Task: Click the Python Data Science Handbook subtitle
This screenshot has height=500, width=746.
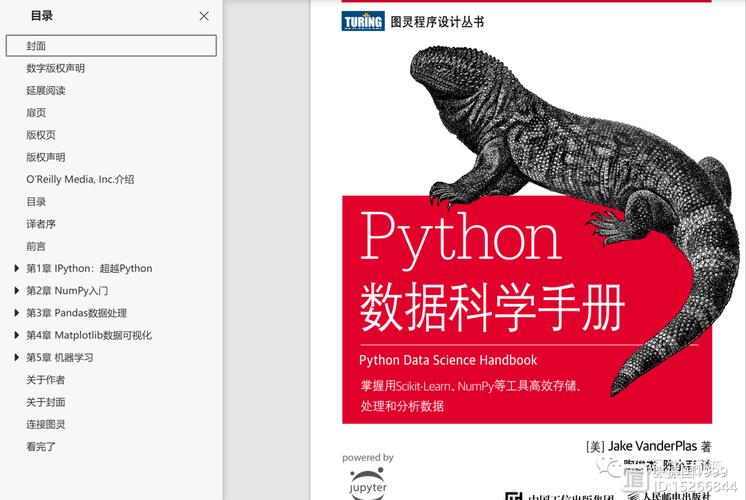Action: [448, 360]
